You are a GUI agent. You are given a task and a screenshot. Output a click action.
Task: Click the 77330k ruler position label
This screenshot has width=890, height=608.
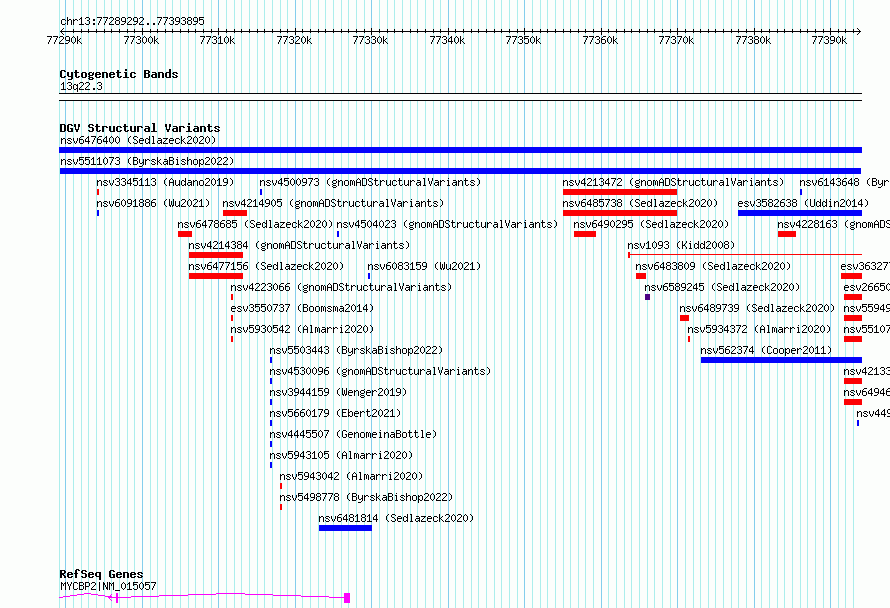pos(370,40)
